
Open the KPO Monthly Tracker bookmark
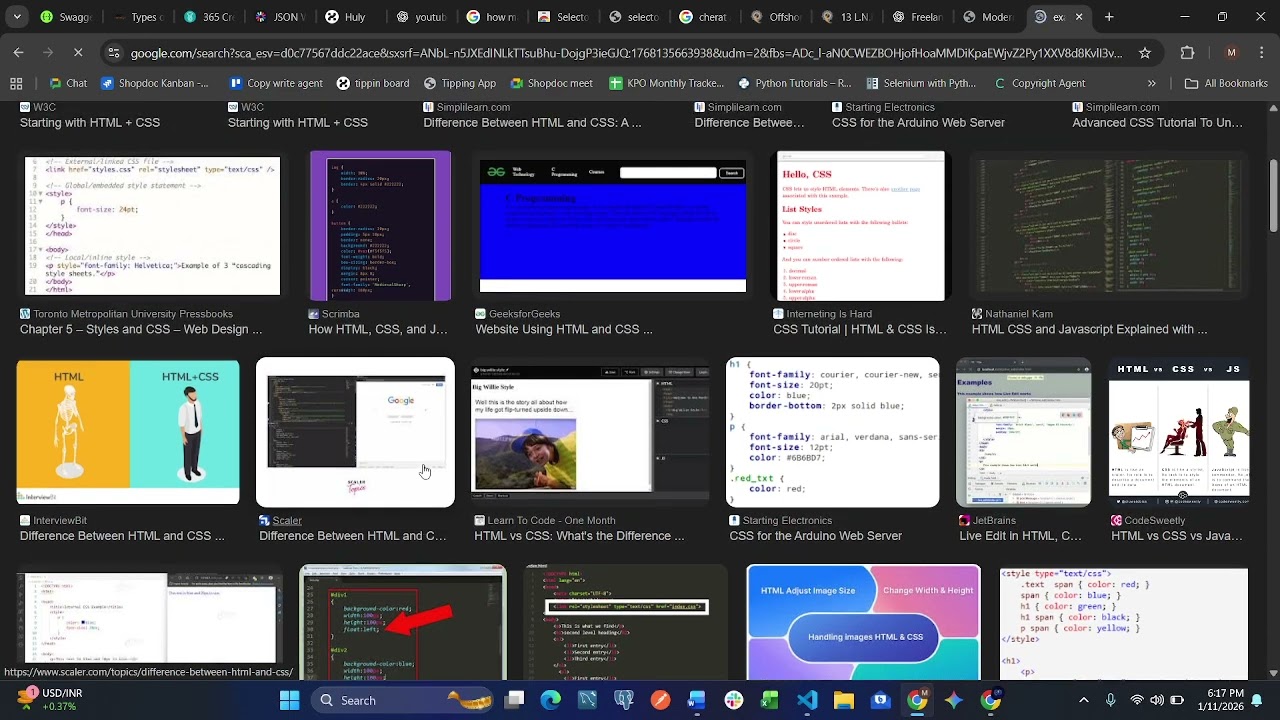click(x=666, y=84)
